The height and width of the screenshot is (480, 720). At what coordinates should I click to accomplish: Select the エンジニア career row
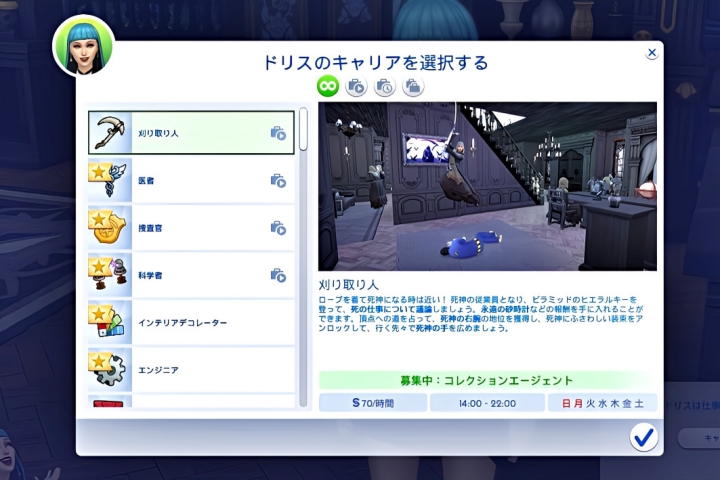pyautogui.click(x=191, y=370)
